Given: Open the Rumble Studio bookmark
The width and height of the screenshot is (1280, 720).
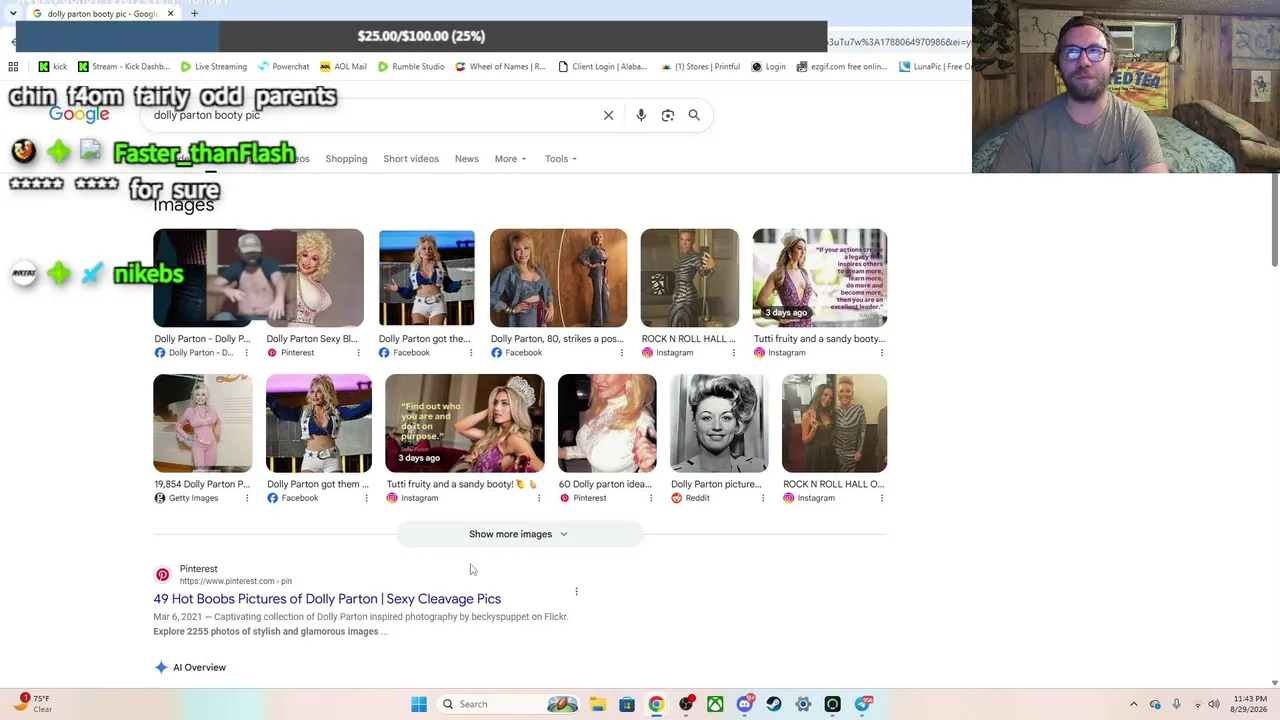Looking at the screenshot, I should tap(411, 67).
